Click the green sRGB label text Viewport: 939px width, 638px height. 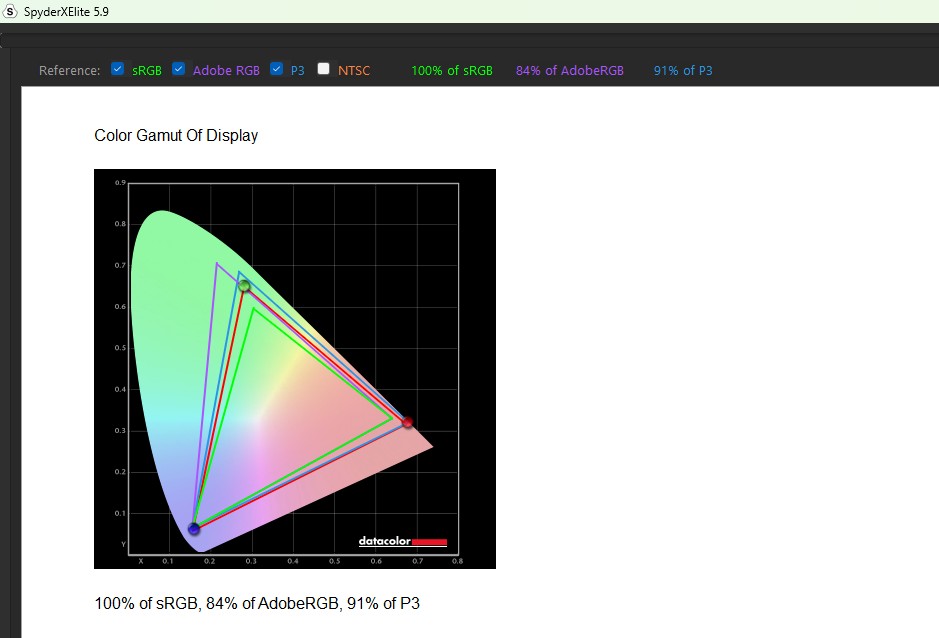pyautogui.click(x=147, y=70)
